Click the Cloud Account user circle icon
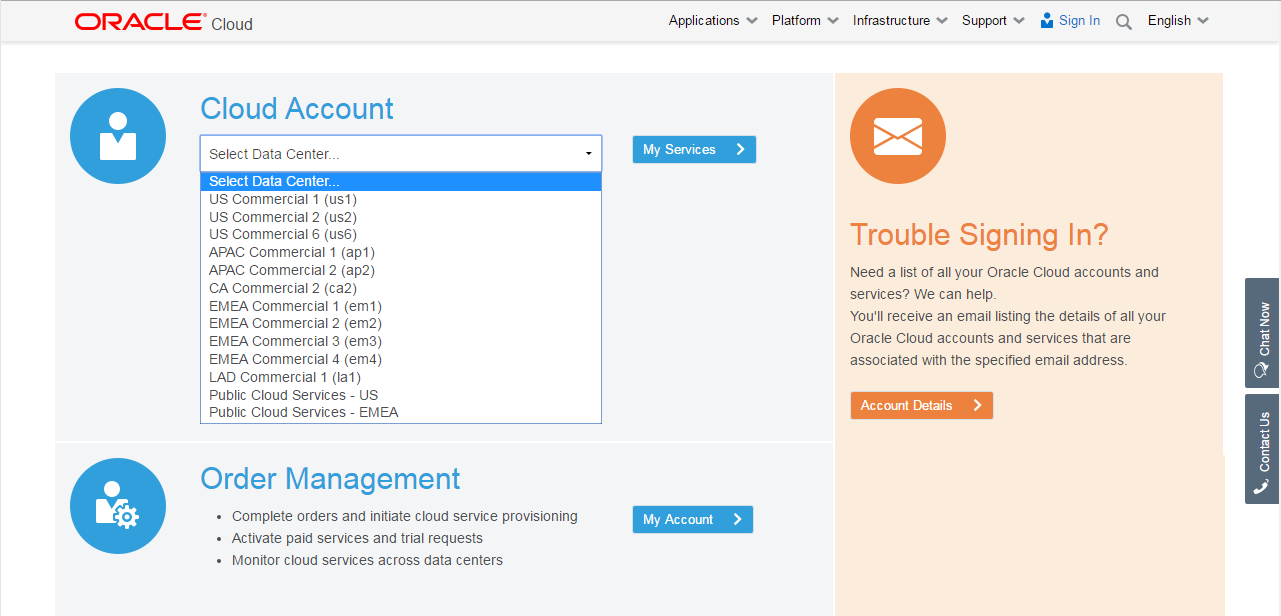This screenshot has width=1281, height=616. [118, 136]
